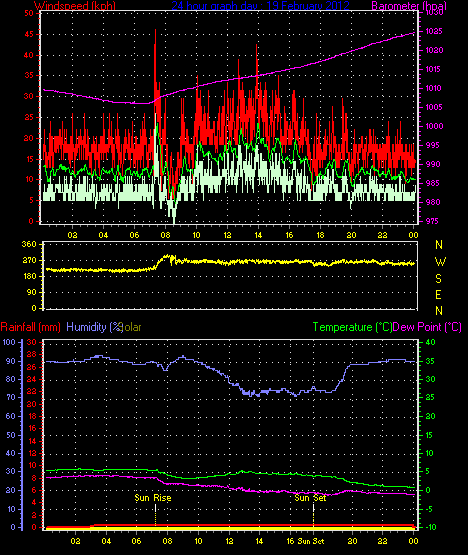This screenshot has height=555, width=468.
Task: Click the Sun Rise marker label
Action: pyautogui.click(x=153, y=498)
